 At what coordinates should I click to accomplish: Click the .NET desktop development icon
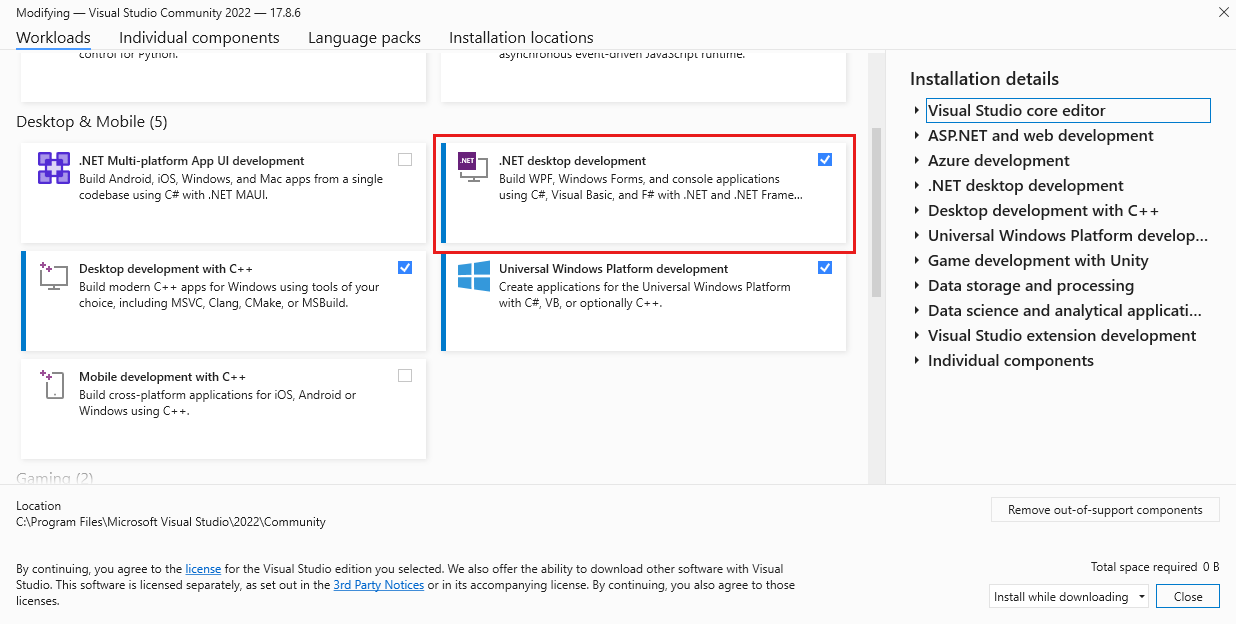[472, 168]
